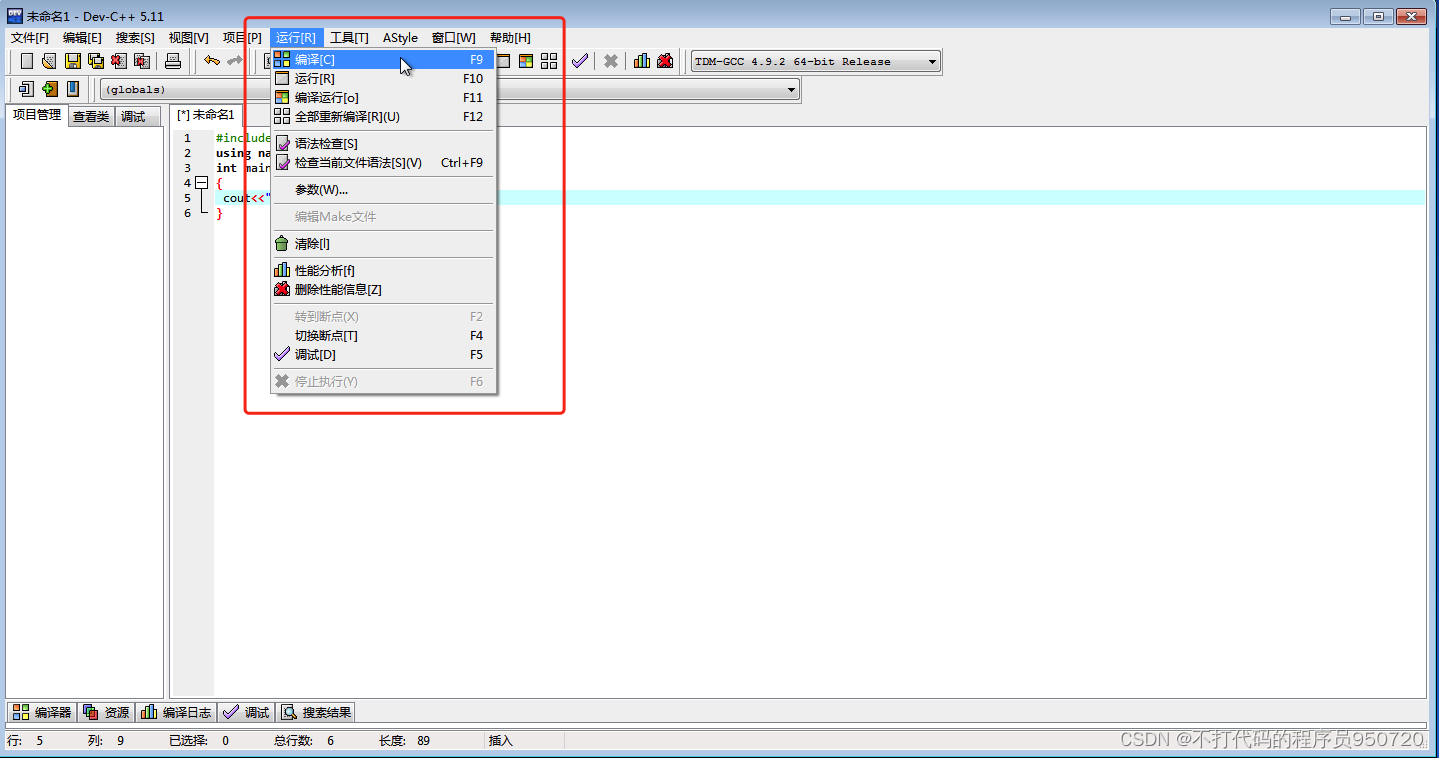Click the Compile & Run colored-squares toolbar icon
The height and width of the screenshot is (758, 1439).
(526, 61)
